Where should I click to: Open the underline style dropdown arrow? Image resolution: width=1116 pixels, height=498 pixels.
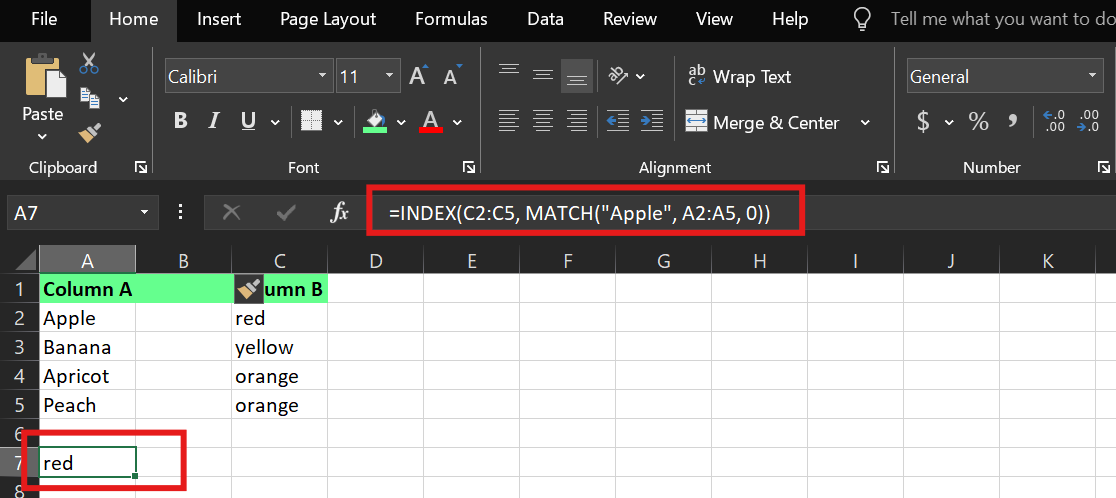273,122
